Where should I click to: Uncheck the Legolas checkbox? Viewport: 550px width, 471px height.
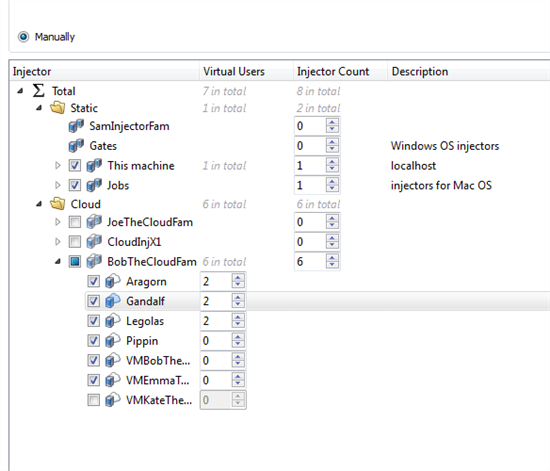click(x=93, y=321)
